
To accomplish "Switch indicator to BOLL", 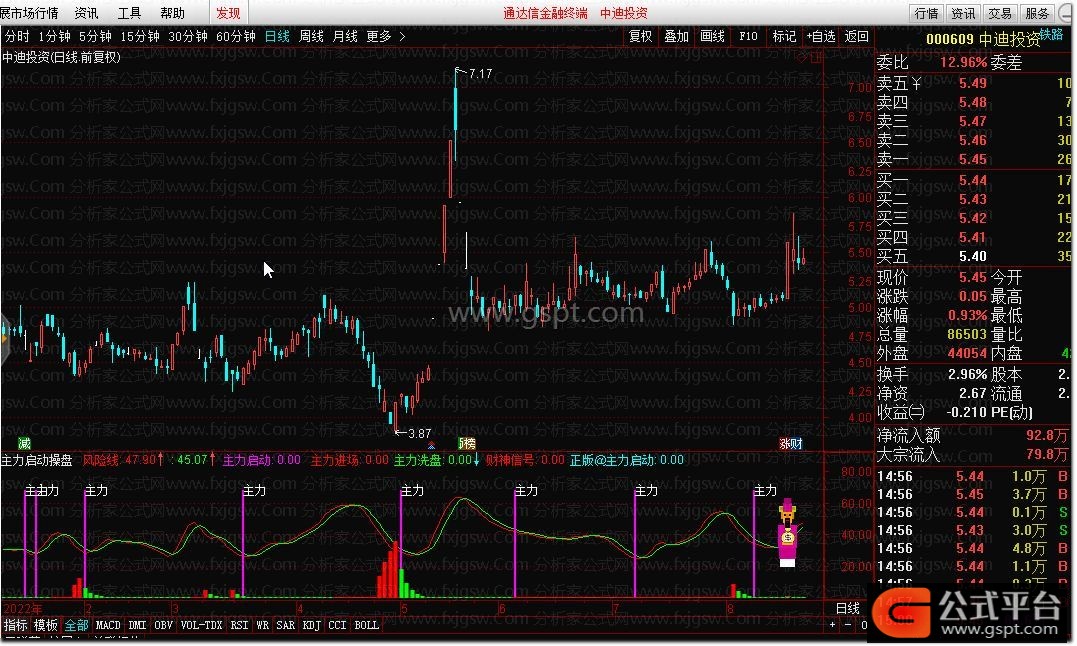I will pos(367,625).
